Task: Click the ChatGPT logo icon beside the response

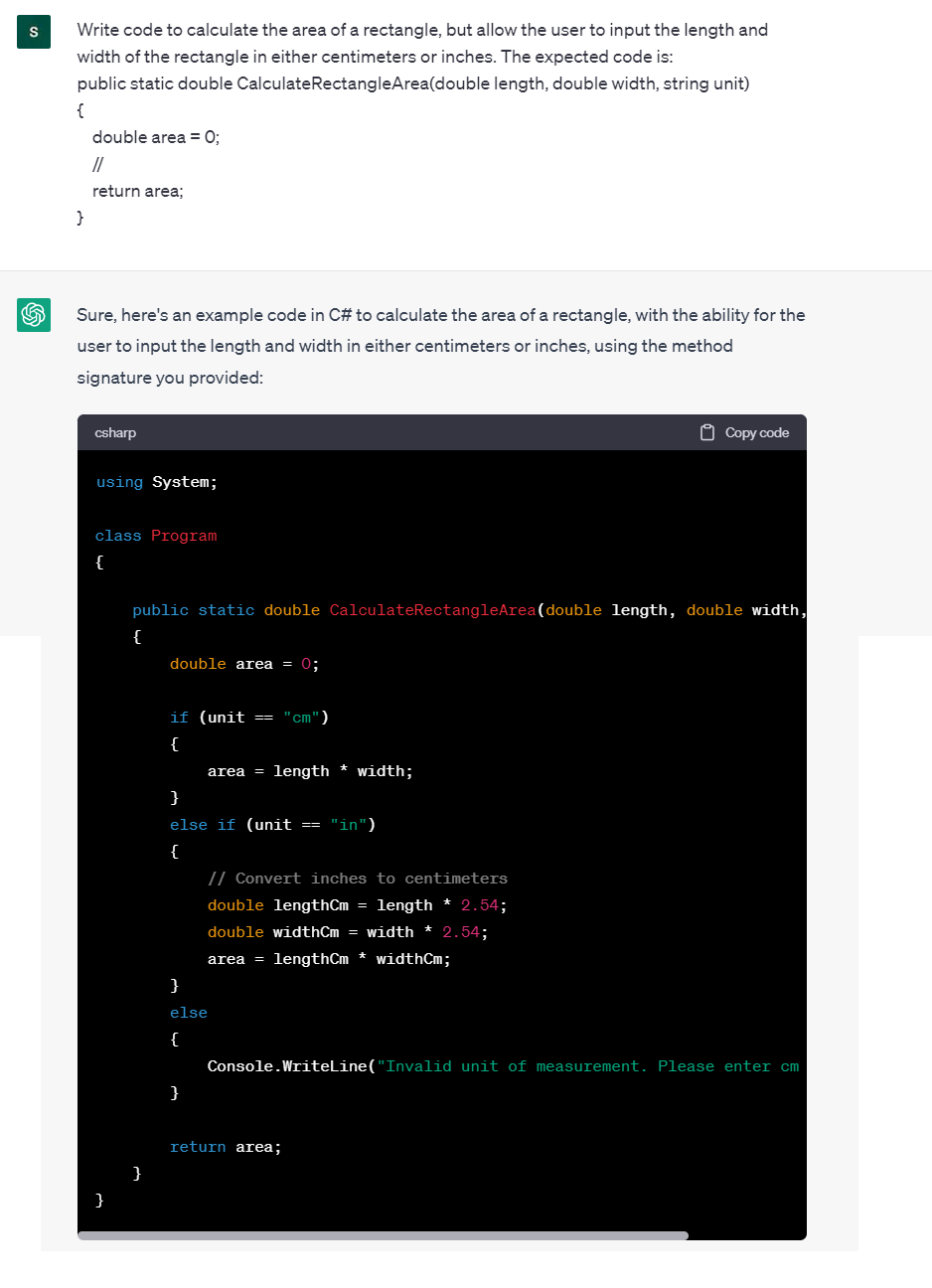Action: [34, 315]
